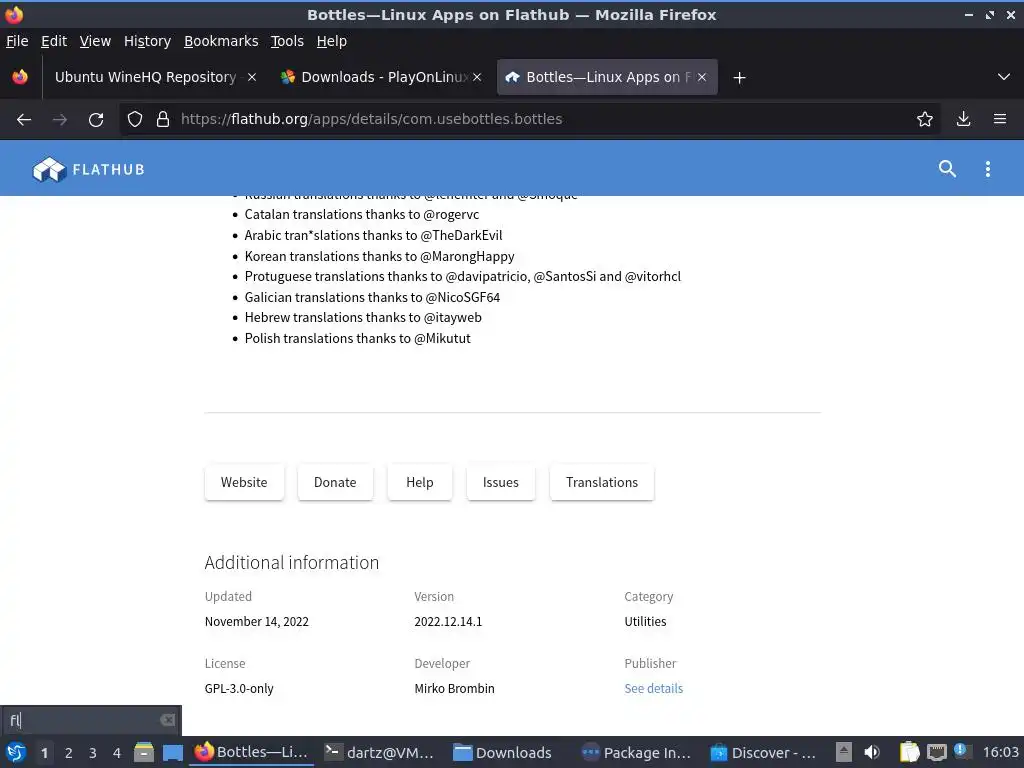
Task: Open the clipboard manager tray icon
Action: (908, 752)
